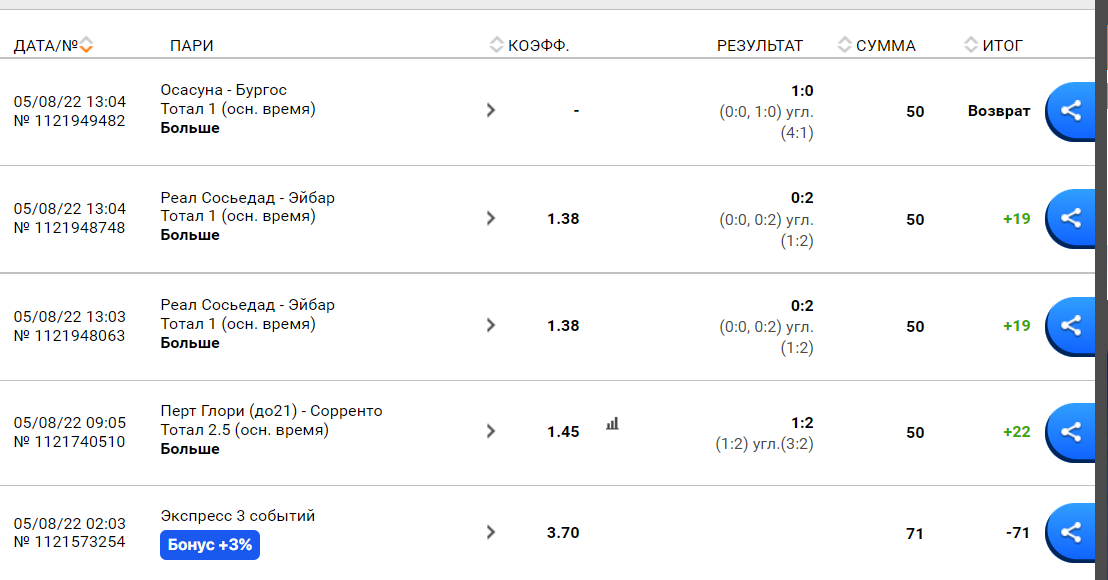1108x580 pixels.
Task: Share bet № 1121948748
Action: [1071, 218]
